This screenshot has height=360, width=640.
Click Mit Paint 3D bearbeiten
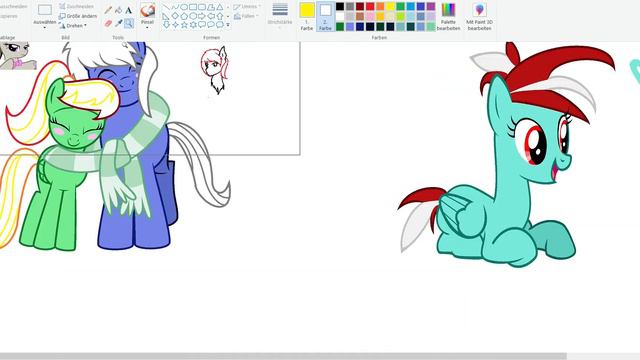[x=480, y=16]
